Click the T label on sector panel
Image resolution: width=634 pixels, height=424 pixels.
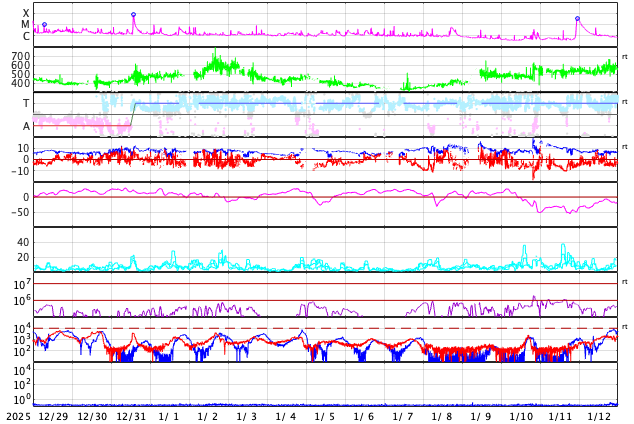26,103
